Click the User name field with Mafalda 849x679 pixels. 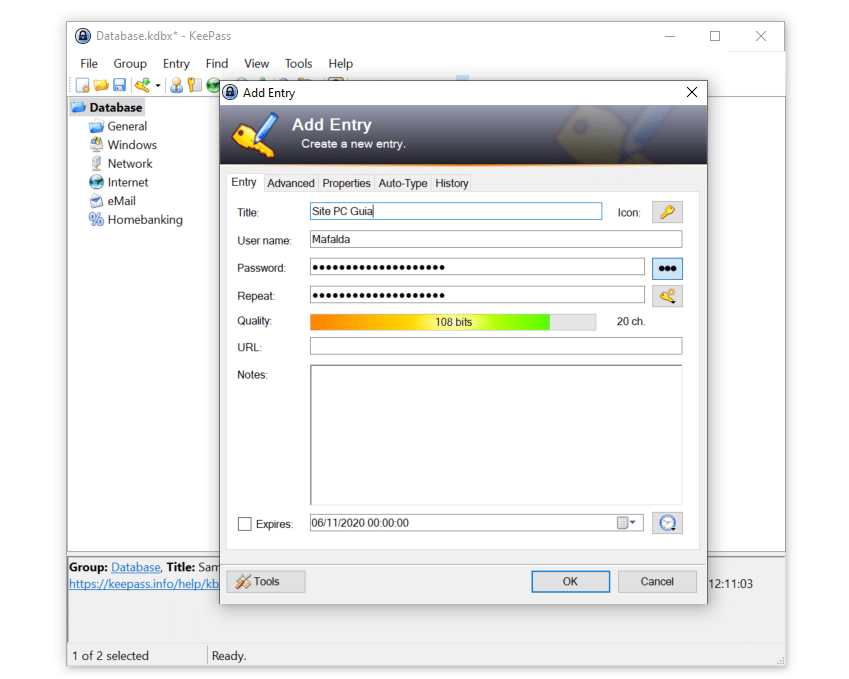(496, 239)
